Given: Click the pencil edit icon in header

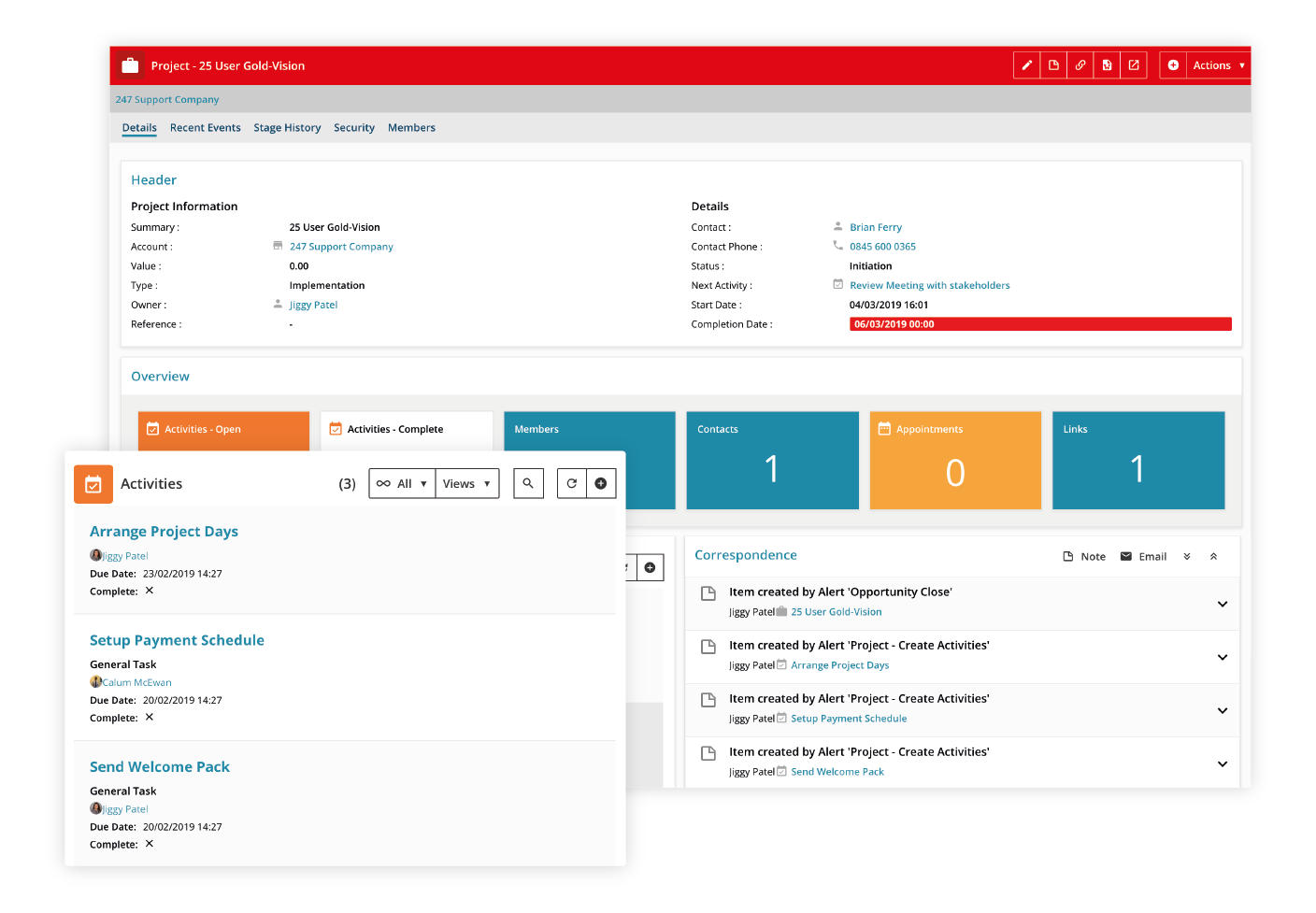Looking at the screenshot, I should click(x=1027, y=65).
